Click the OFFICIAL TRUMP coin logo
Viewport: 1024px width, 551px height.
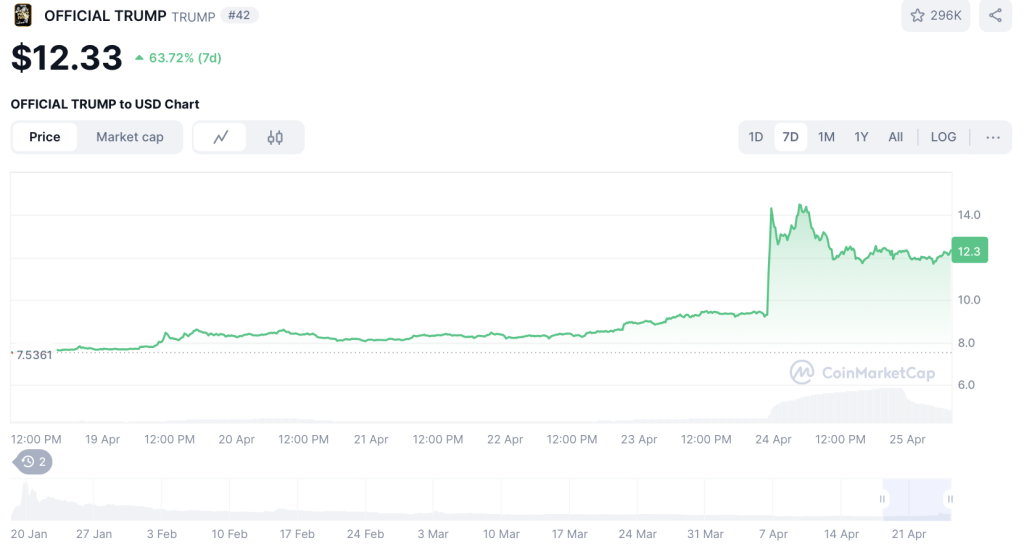coord(23,15)
